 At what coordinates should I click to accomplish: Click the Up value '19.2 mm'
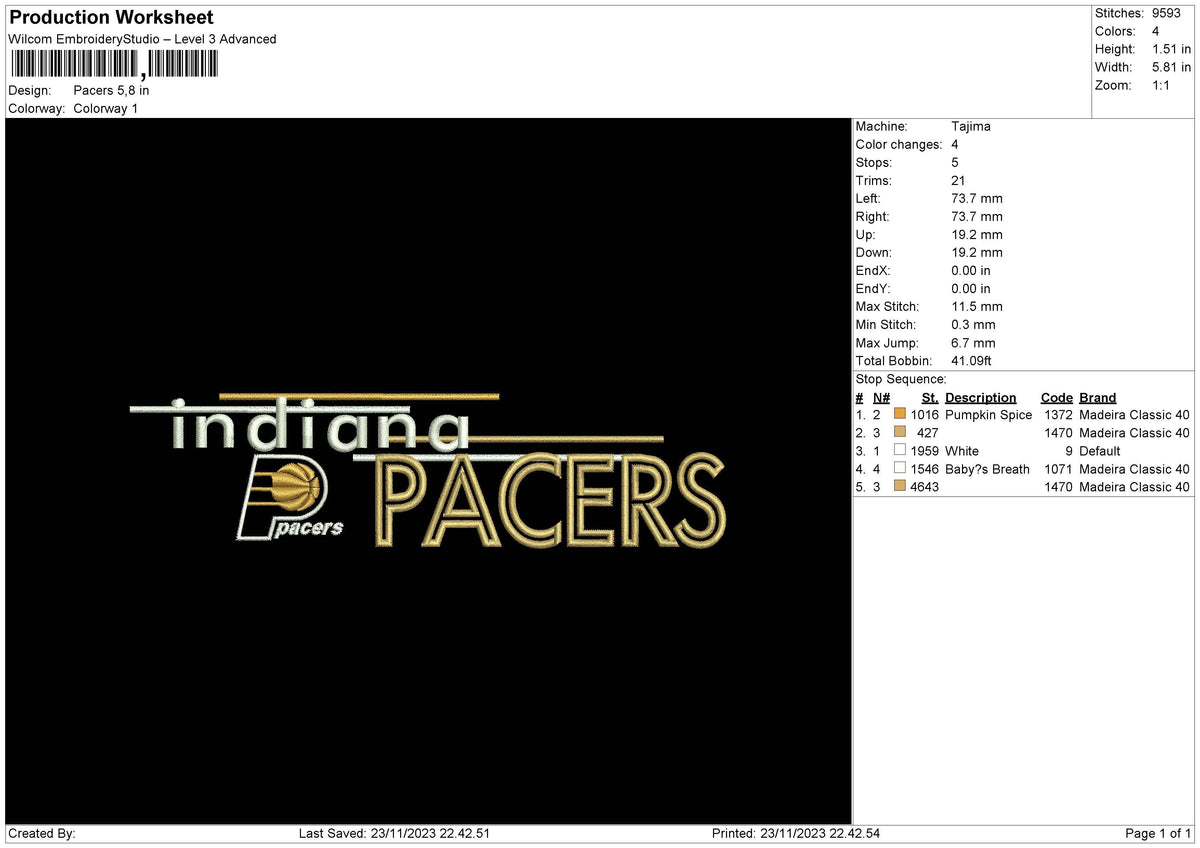tap(977, 234)
